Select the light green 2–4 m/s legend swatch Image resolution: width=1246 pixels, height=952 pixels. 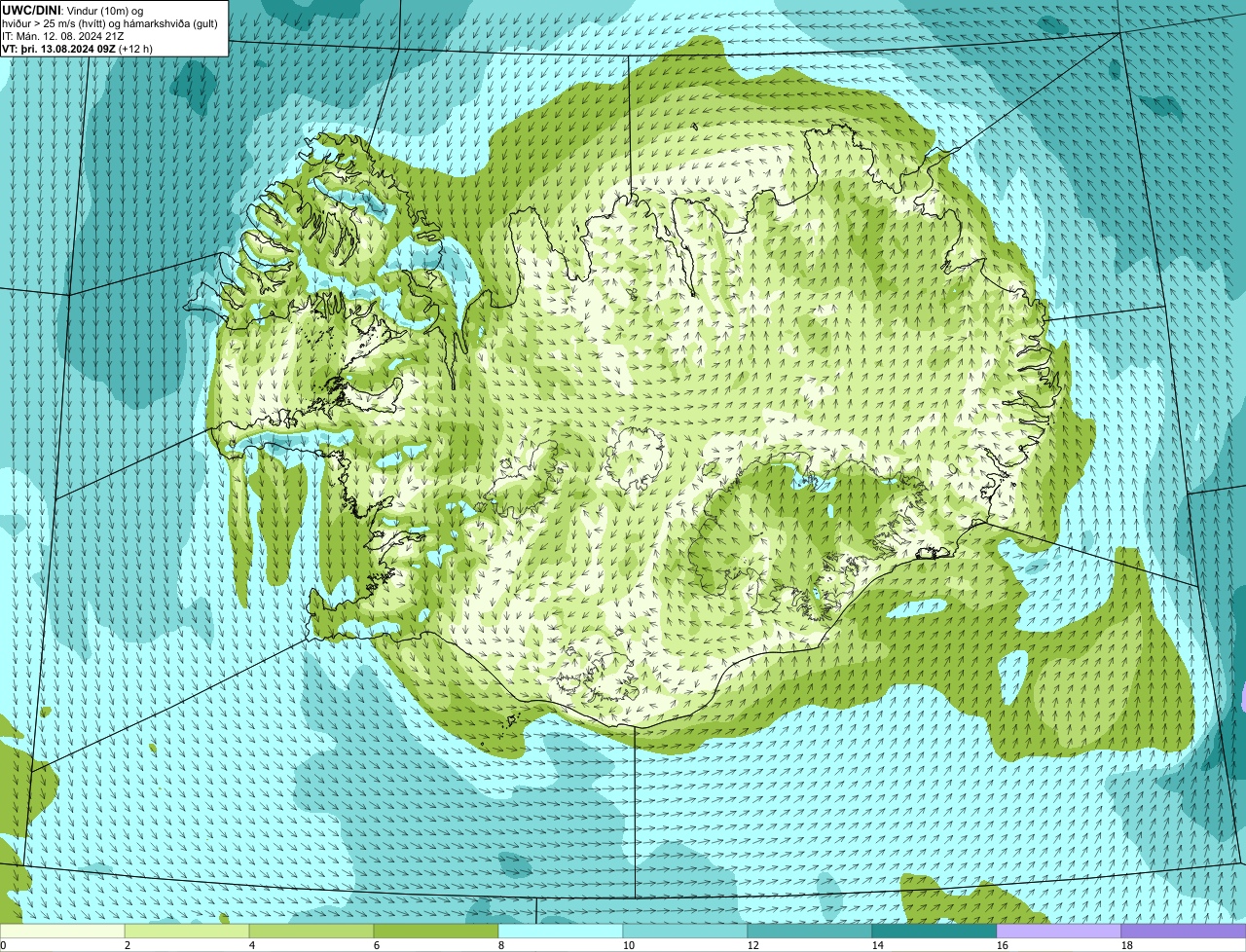click(x=187, y=931)
